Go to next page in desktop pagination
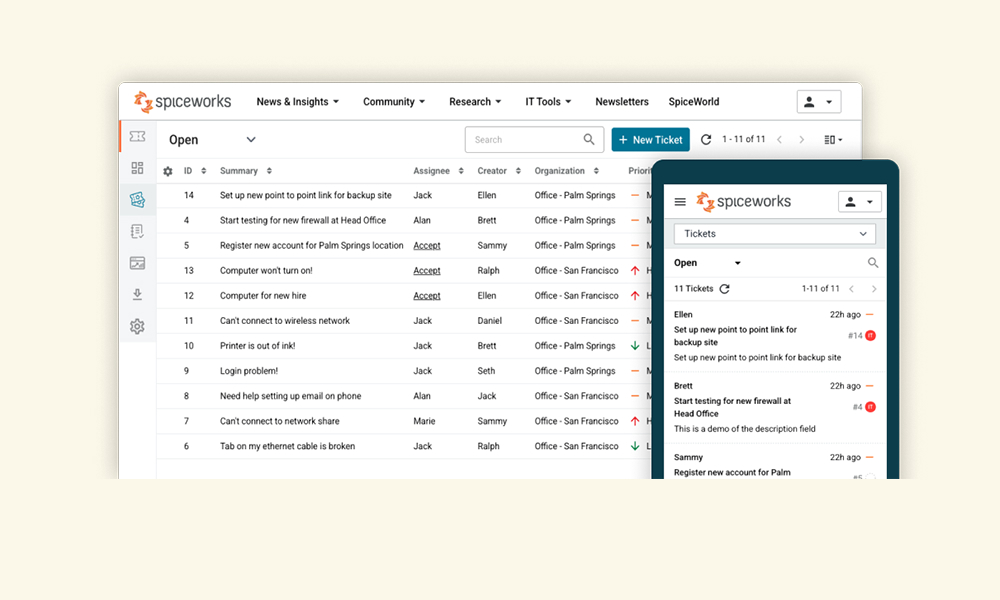This screenshot has width=1000, height=600. pos(802,139)
